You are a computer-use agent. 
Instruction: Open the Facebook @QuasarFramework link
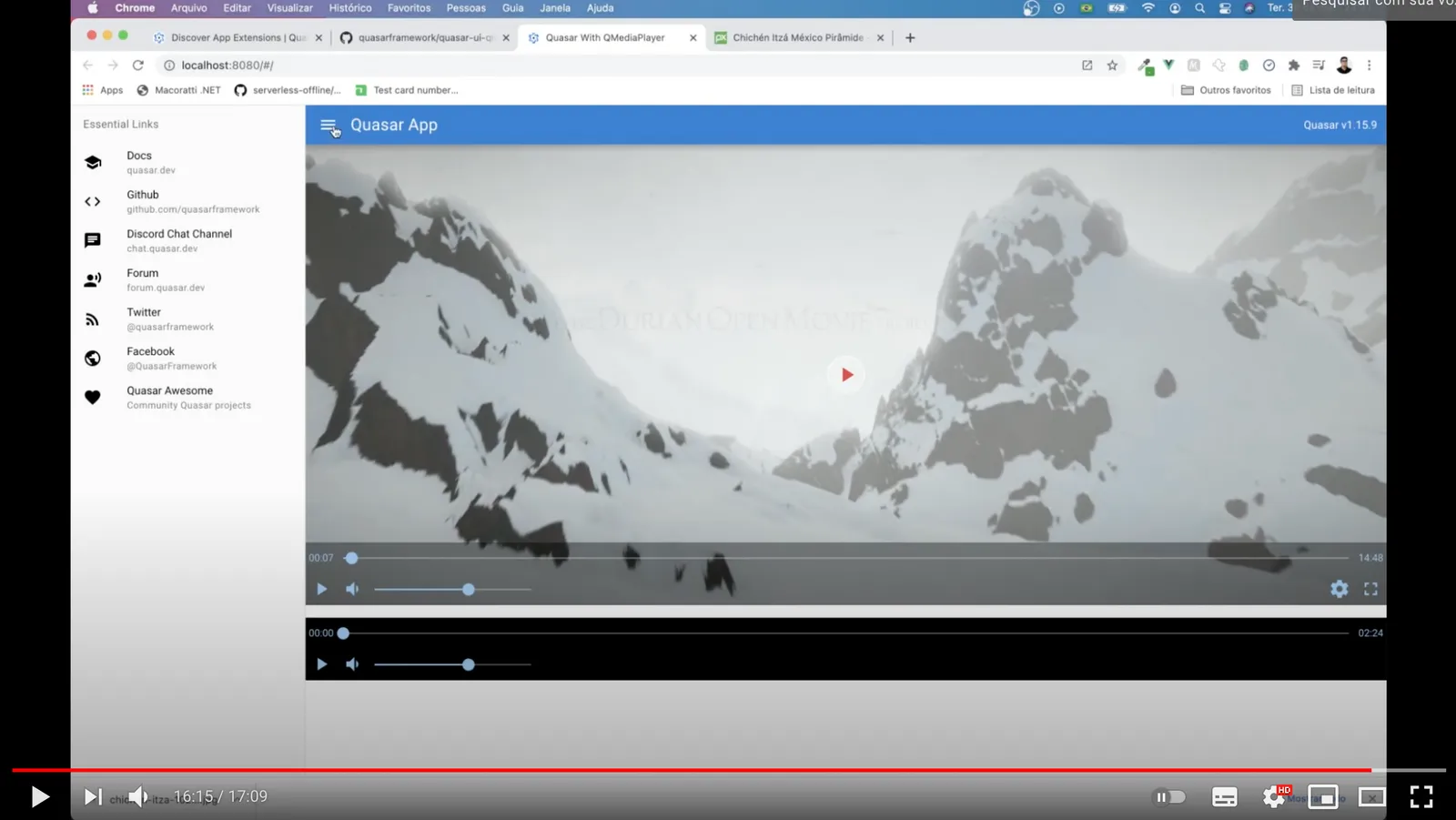[x=187, y=358]
